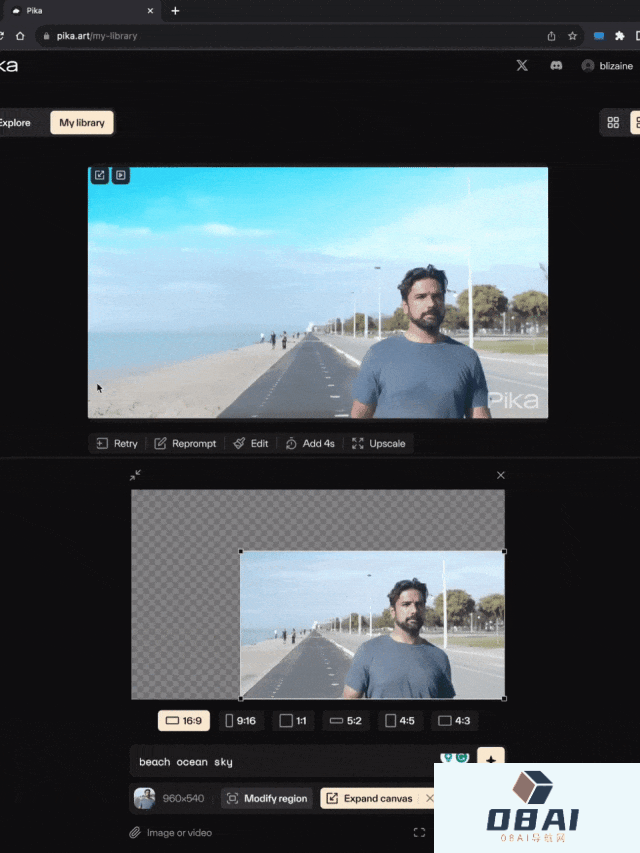
Task: Collapse the canvas editor with shrink arrows
Action: click(135, 475)
